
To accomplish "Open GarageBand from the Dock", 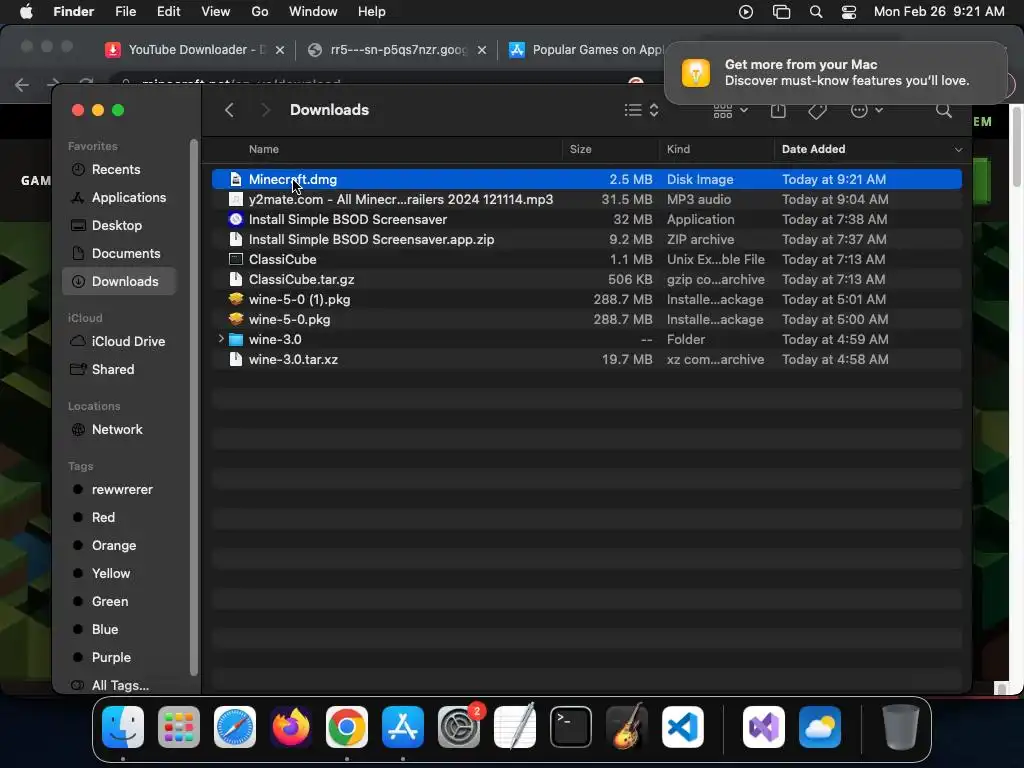I will pyautogui.click(x=627, y=727).
